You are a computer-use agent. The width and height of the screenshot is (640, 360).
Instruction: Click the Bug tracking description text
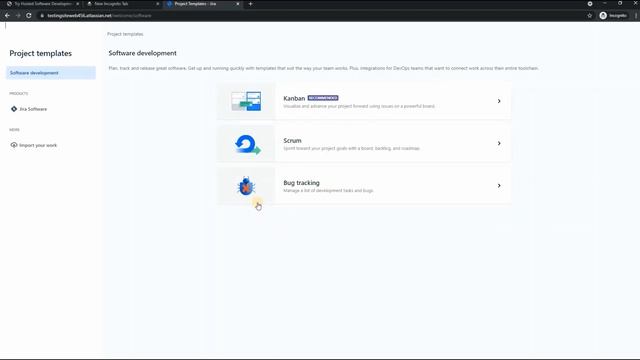point(328,191)
